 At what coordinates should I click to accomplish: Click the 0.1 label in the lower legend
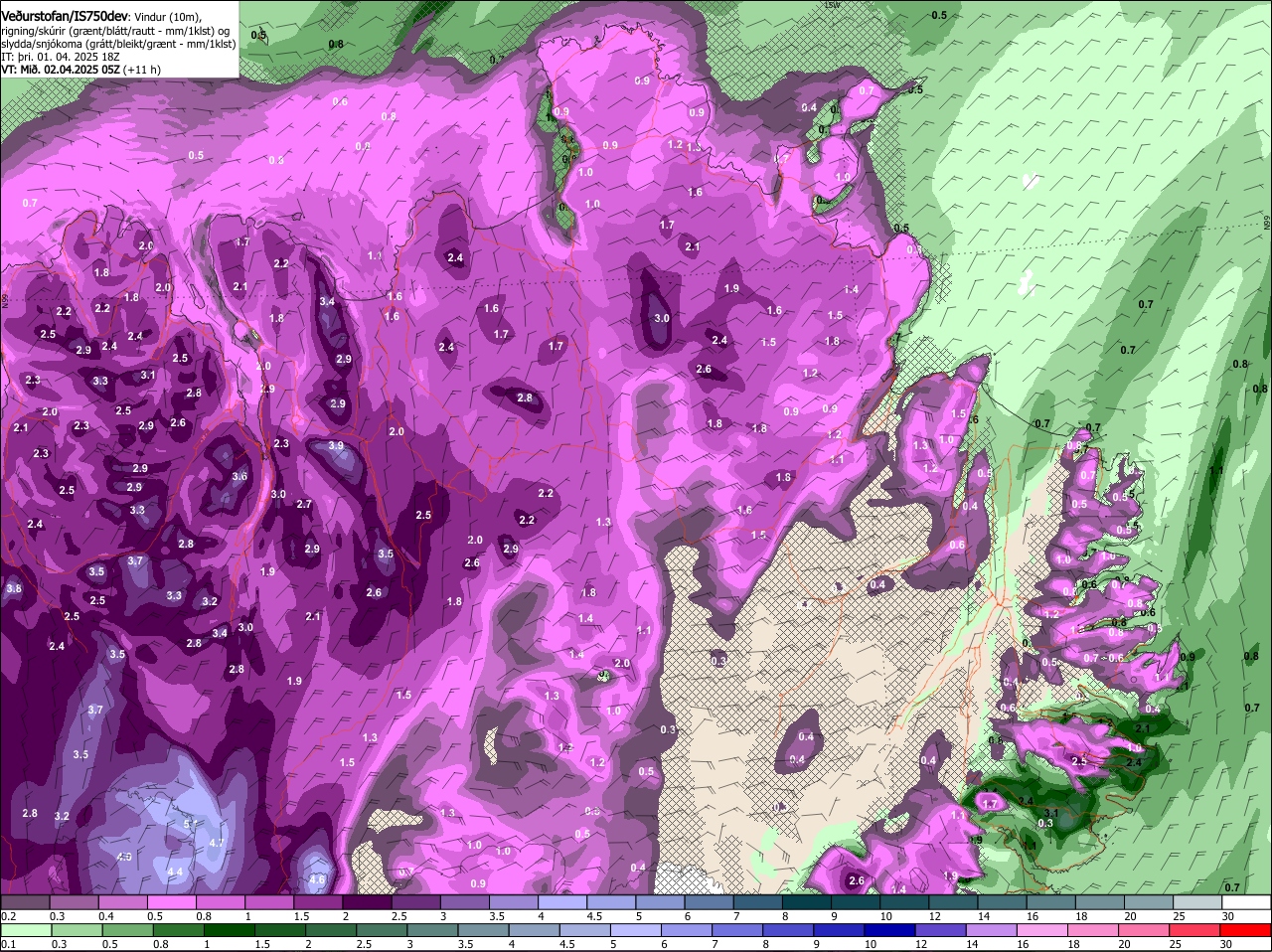(9, 944)
